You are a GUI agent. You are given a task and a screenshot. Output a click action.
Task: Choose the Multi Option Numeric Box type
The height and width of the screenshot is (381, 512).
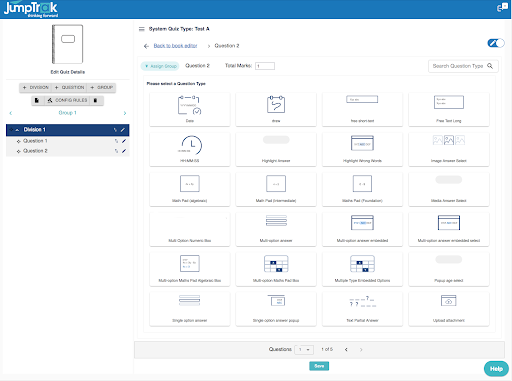pos(190,229)
